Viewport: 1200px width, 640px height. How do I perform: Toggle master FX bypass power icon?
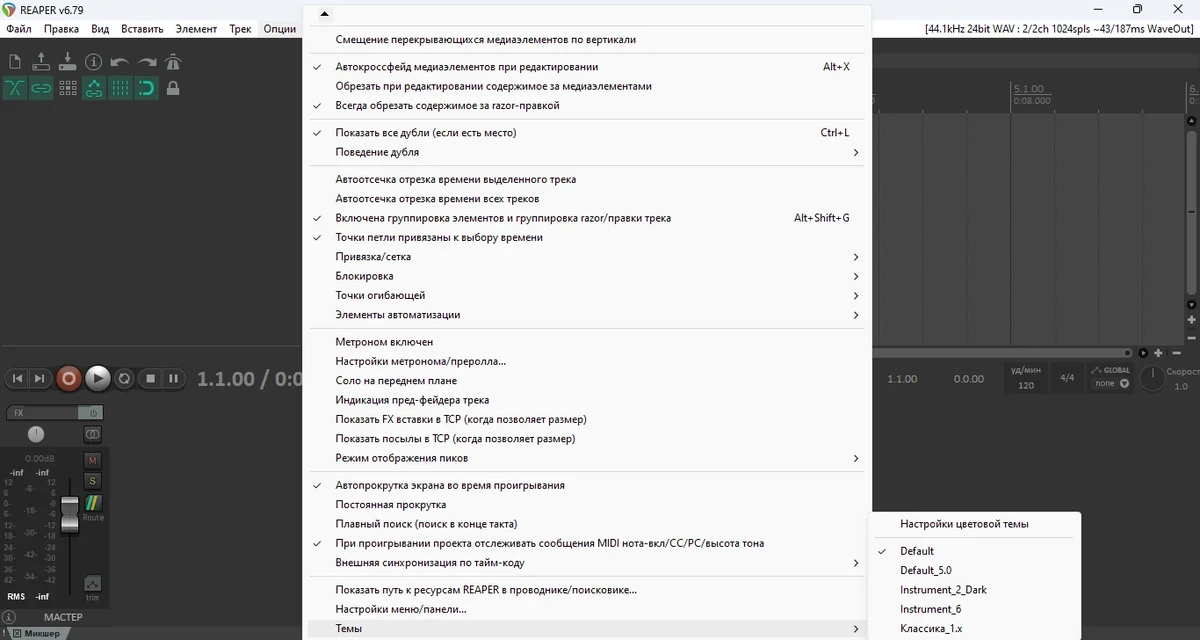pyautogui.click(x=92, y=412)
